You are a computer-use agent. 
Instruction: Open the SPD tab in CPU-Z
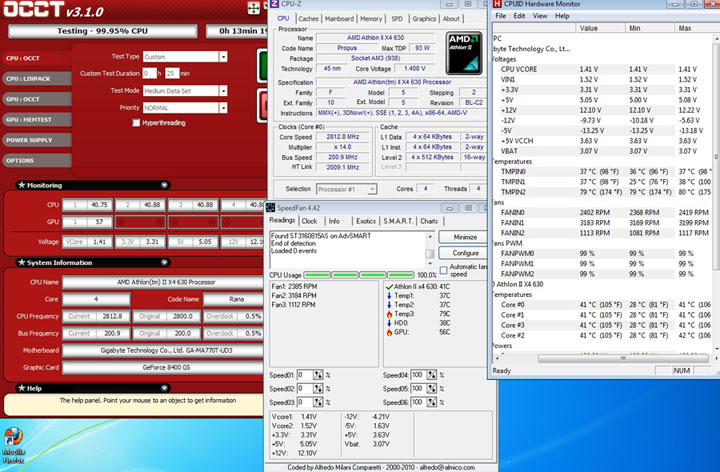397,19
